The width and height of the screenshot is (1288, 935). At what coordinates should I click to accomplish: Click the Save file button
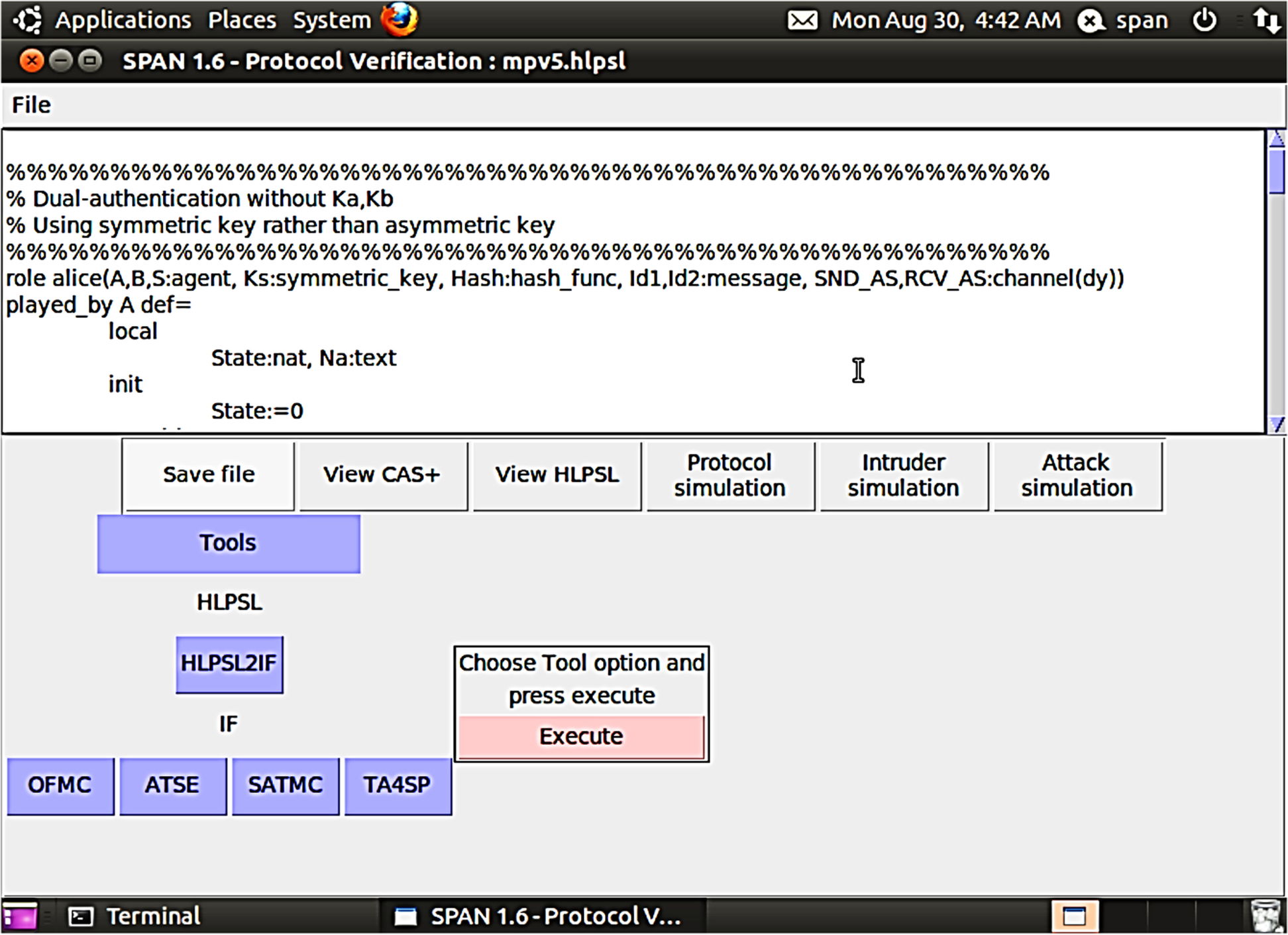click(209, 474)
